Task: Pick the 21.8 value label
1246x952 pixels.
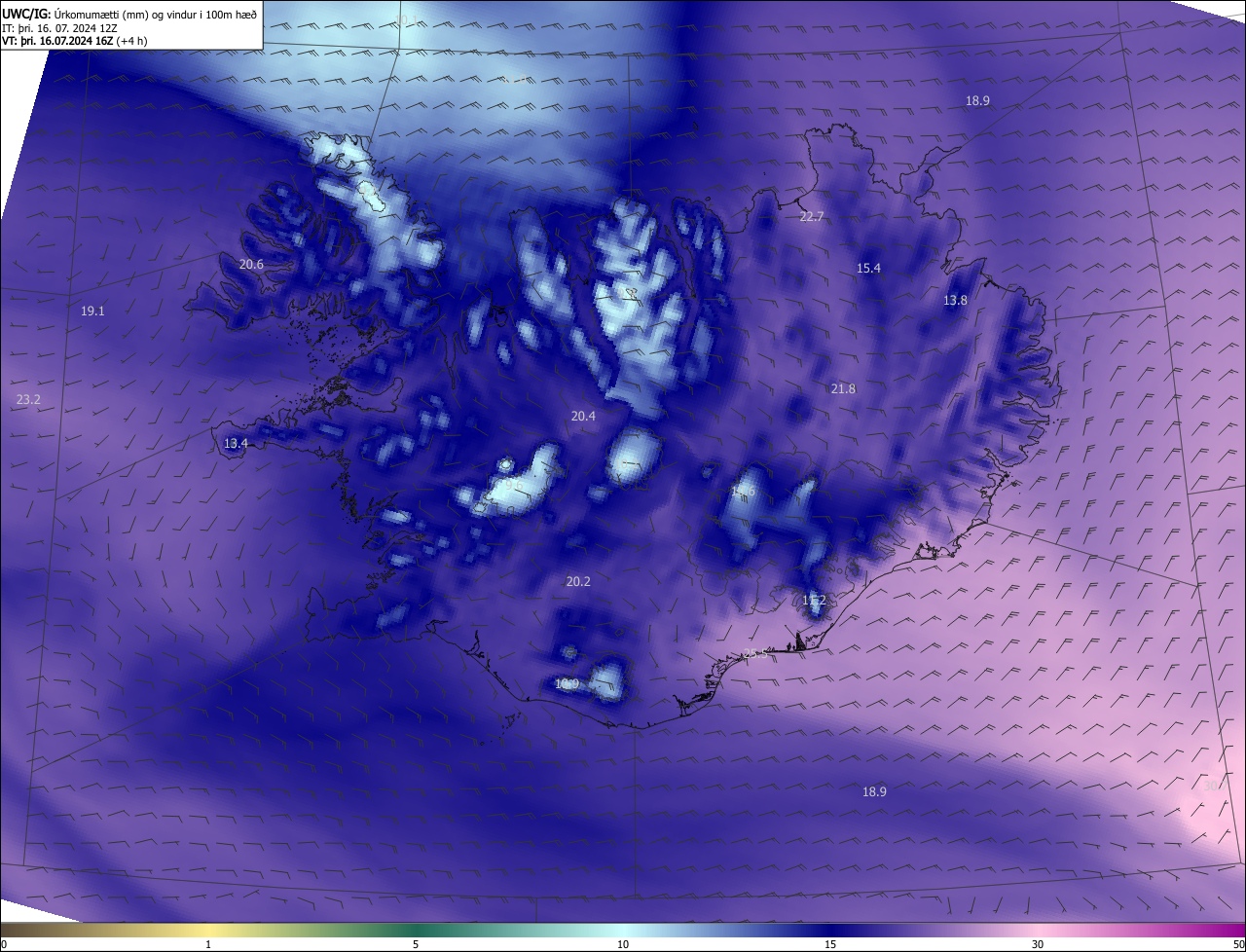Action: point(843,389)
